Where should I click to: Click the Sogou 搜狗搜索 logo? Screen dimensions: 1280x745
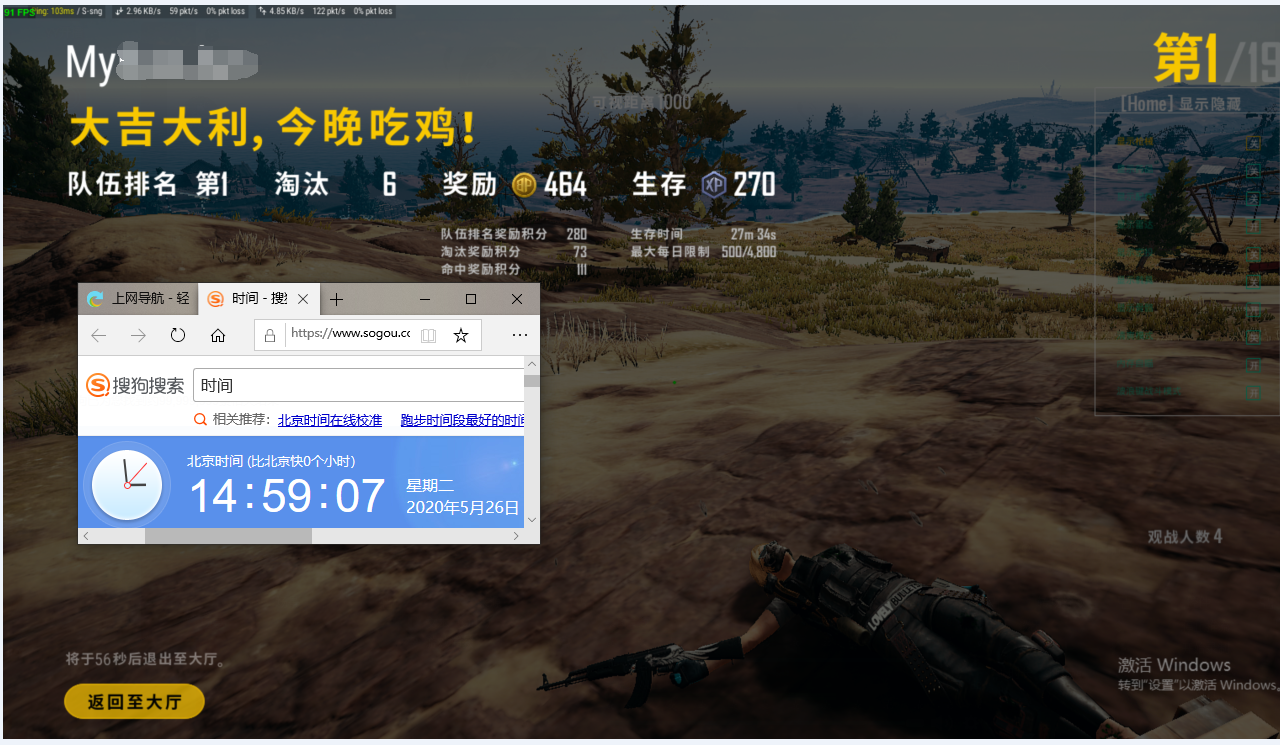click(x=135, y=385)
